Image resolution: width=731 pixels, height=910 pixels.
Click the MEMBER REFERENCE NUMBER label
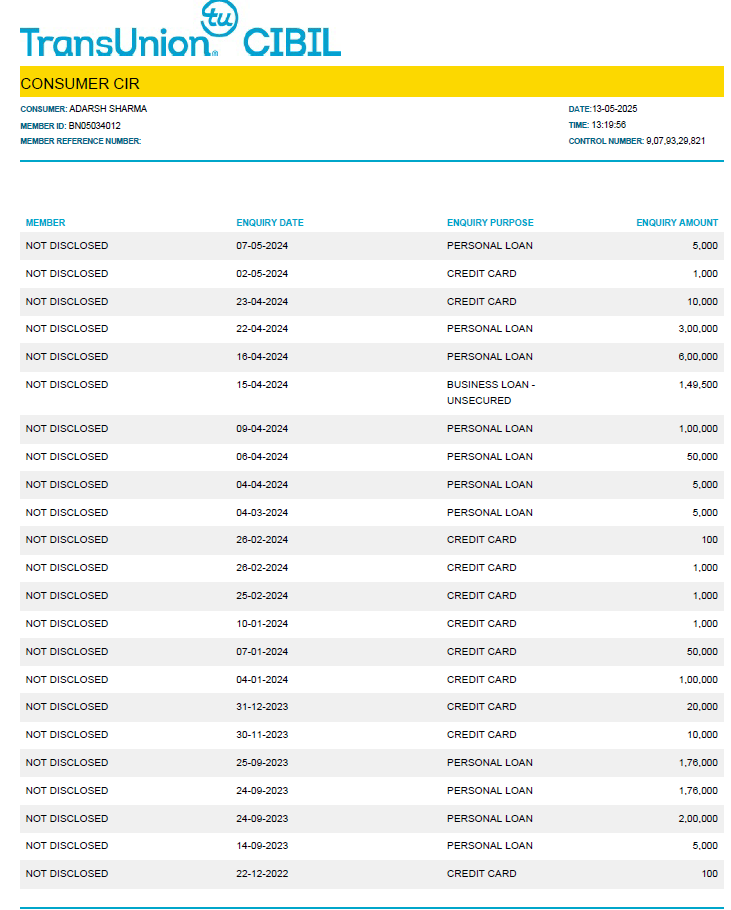[81, 141]
